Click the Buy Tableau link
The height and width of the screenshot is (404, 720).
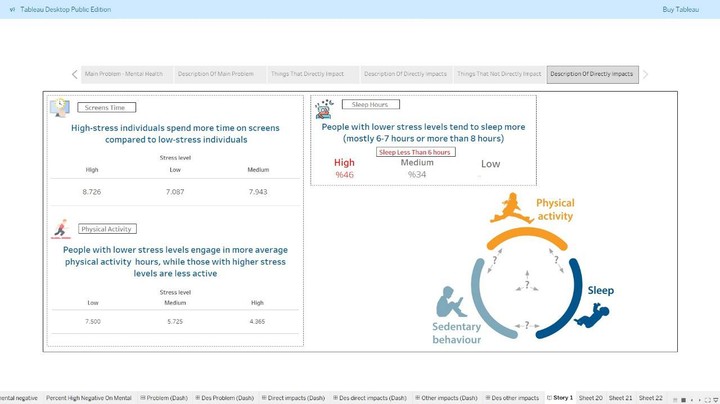[x=681, y=9]
